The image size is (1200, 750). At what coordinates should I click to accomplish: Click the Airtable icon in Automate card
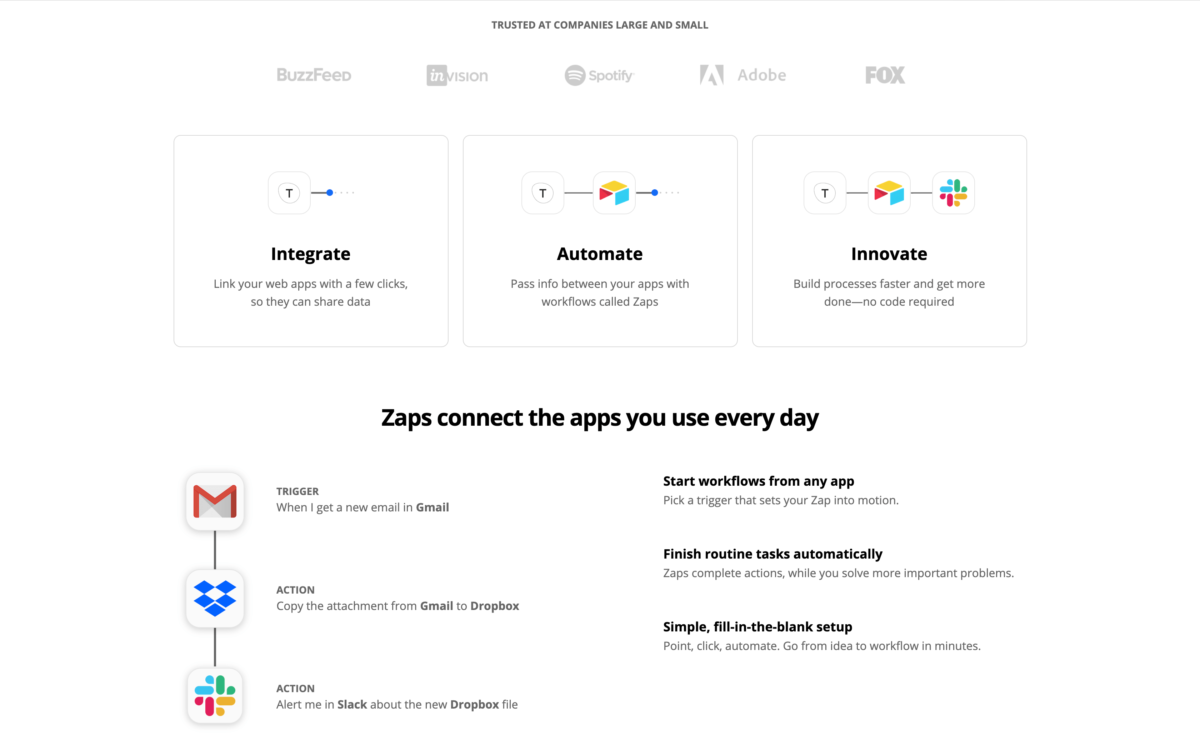pyautogui.click(x=614, y=193)
